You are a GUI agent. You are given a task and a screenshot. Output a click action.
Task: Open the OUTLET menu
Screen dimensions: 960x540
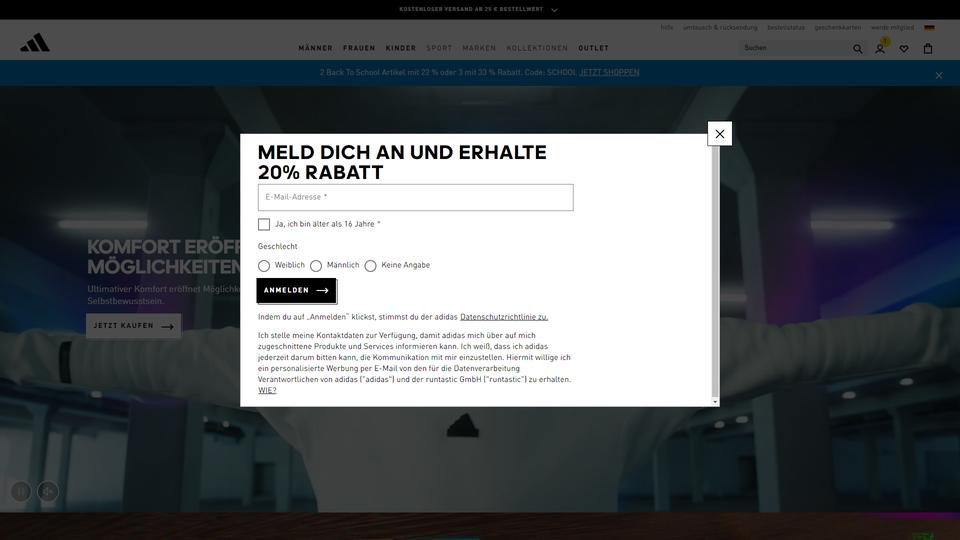click(x=593, y=48)
